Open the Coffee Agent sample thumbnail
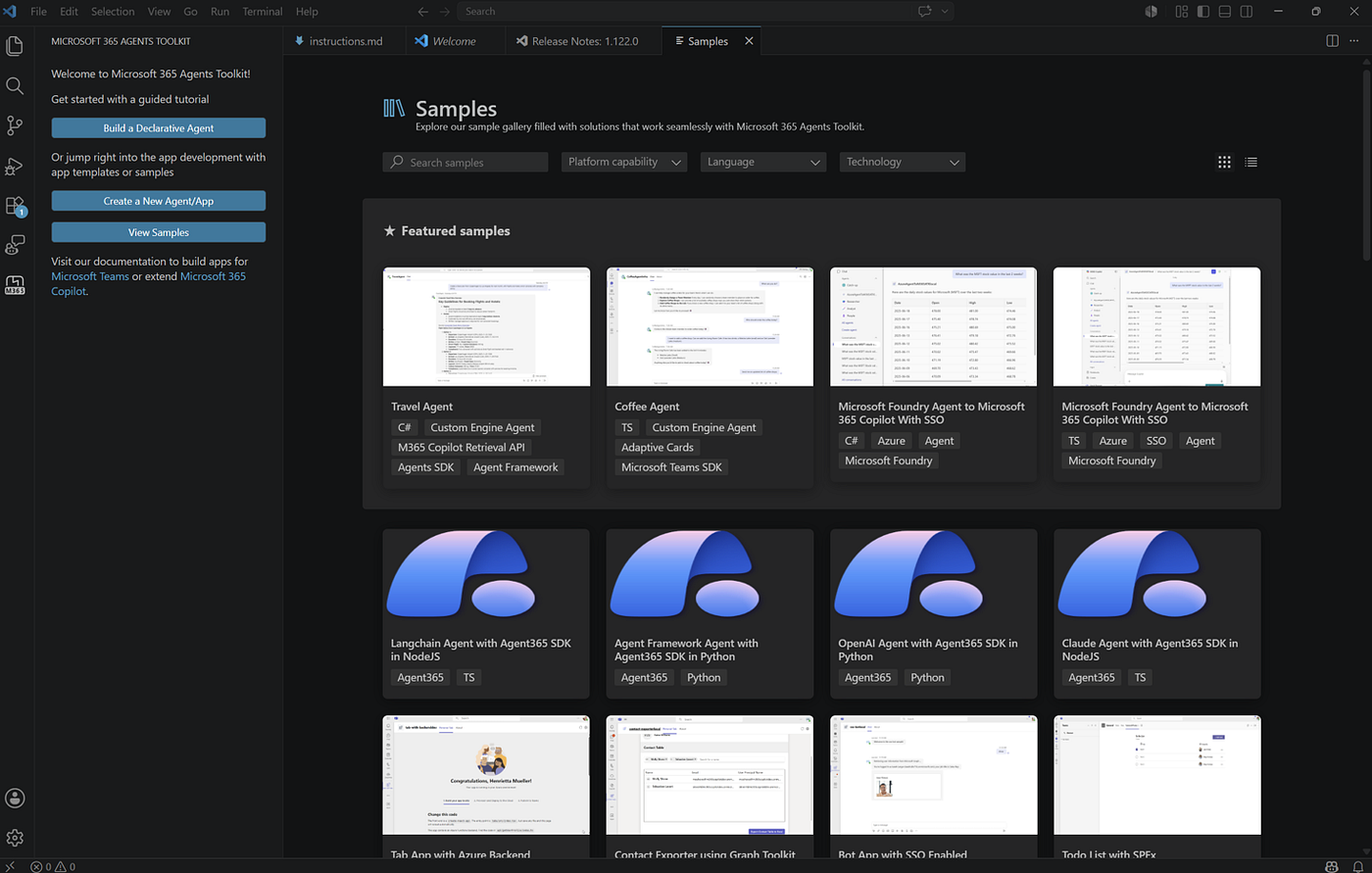This screenshot has height=873, width=1372. (x=710, y=327)
